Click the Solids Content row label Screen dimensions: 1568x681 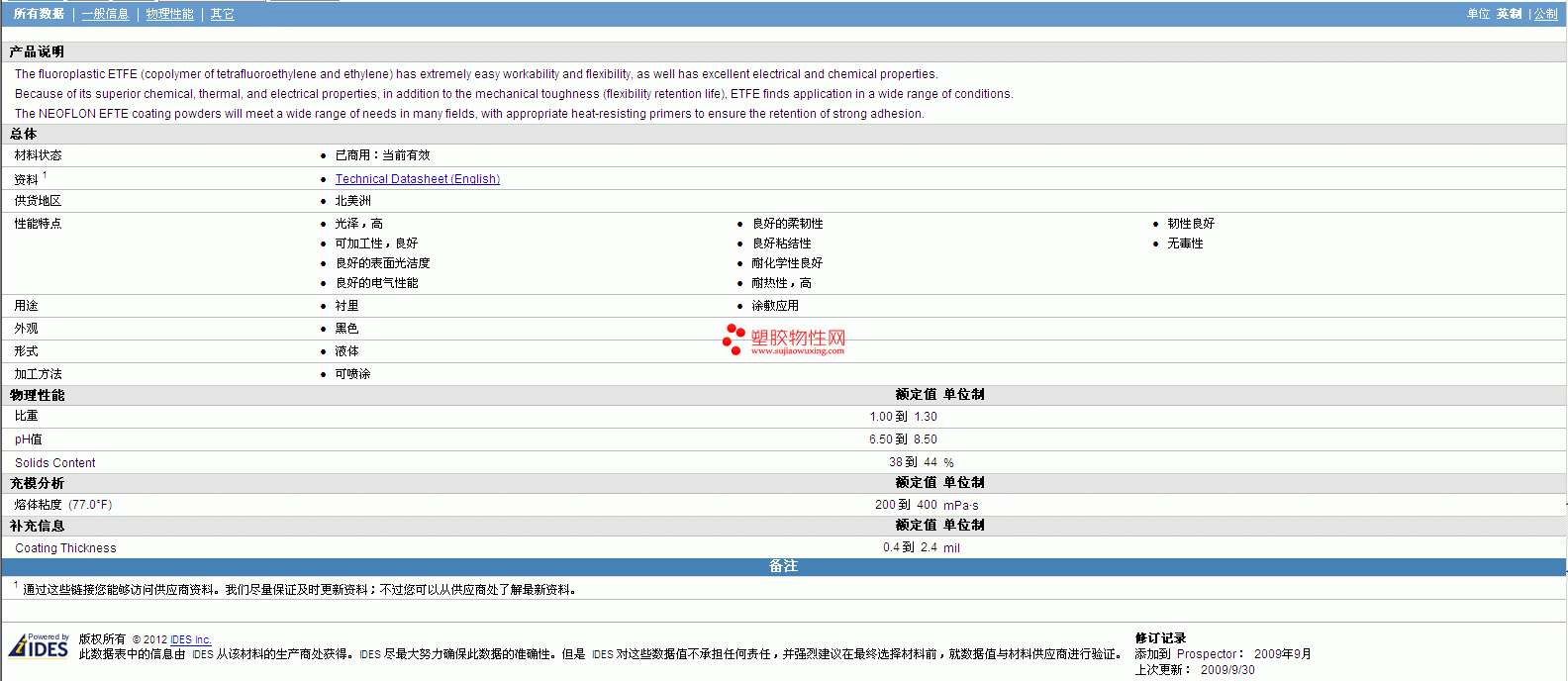click(55, 463)
